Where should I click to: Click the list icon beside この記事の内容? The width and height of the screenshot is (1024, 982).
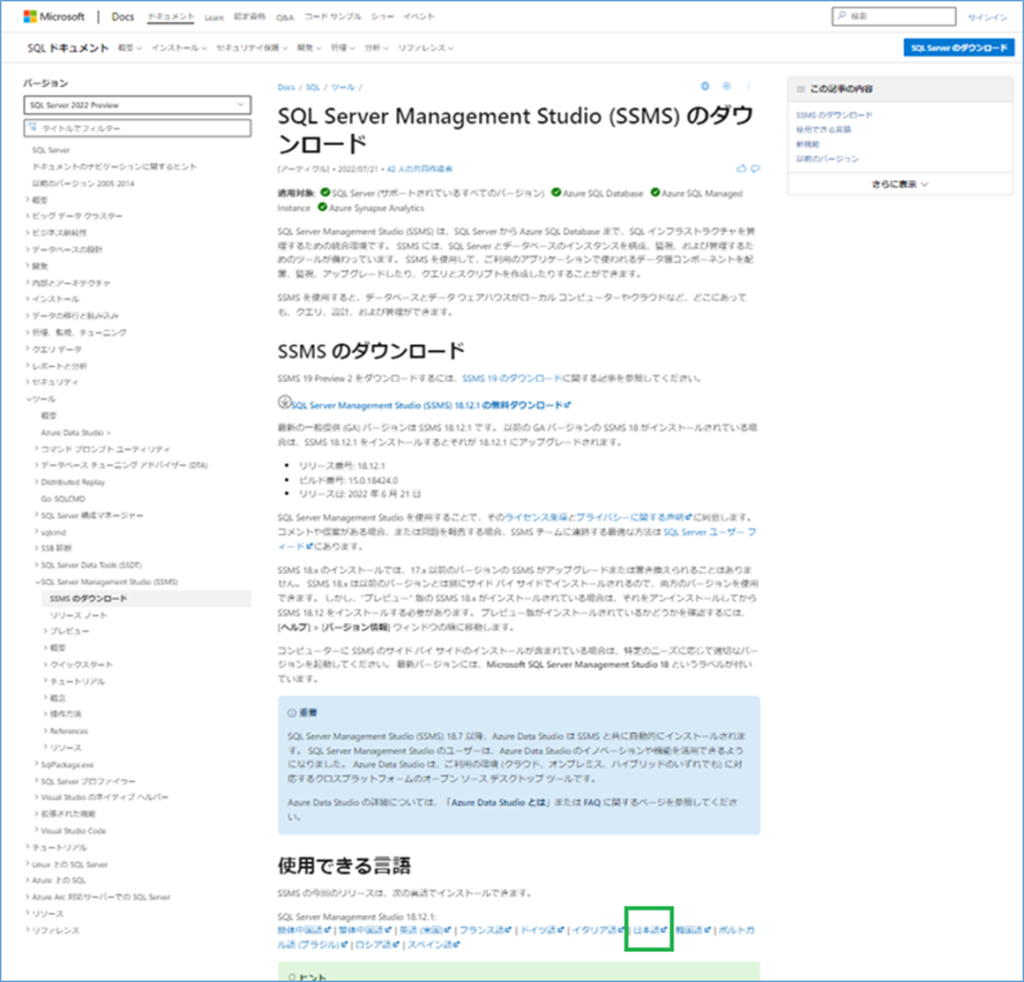pyautogui.click(x=801, y=89)
